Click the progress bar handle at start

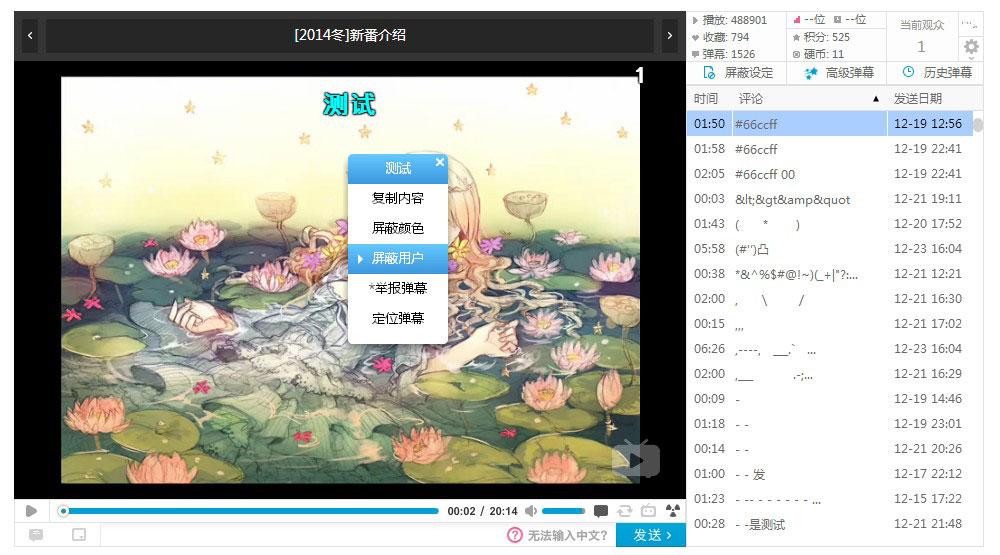pyautogui.click(x=63, y=511)
